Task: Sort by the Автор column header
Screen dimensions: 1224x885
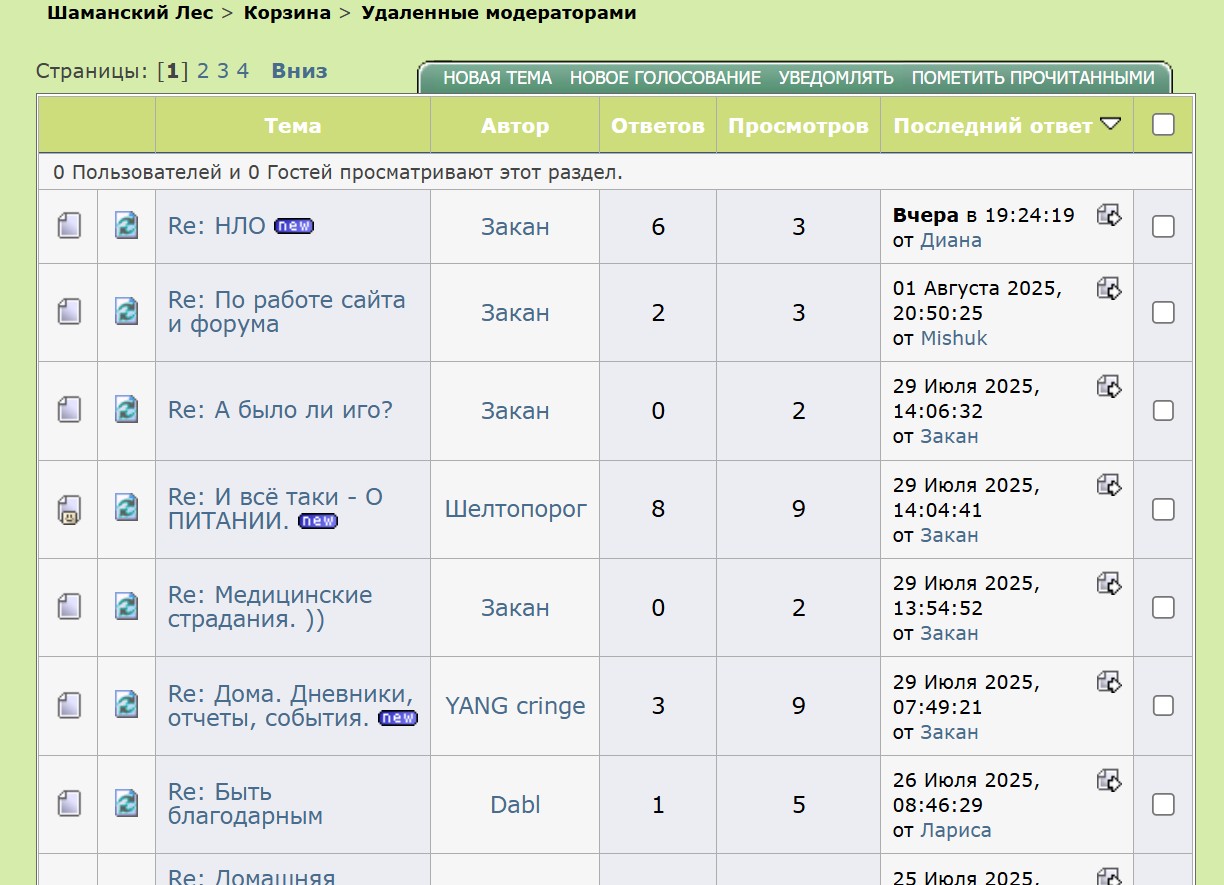Action: (515, 126)
